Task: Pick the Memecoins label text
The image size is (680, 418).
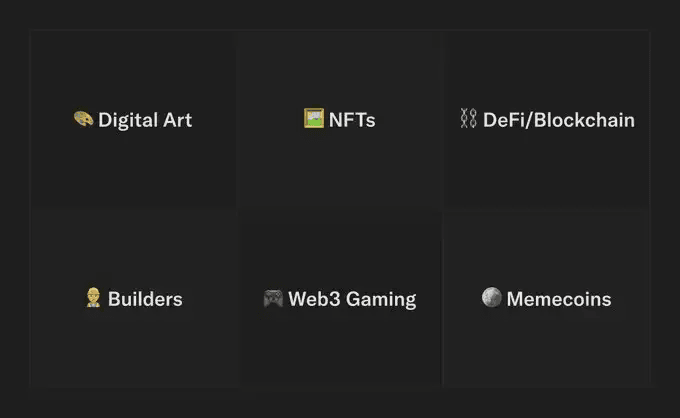Action: pos(559,299)
